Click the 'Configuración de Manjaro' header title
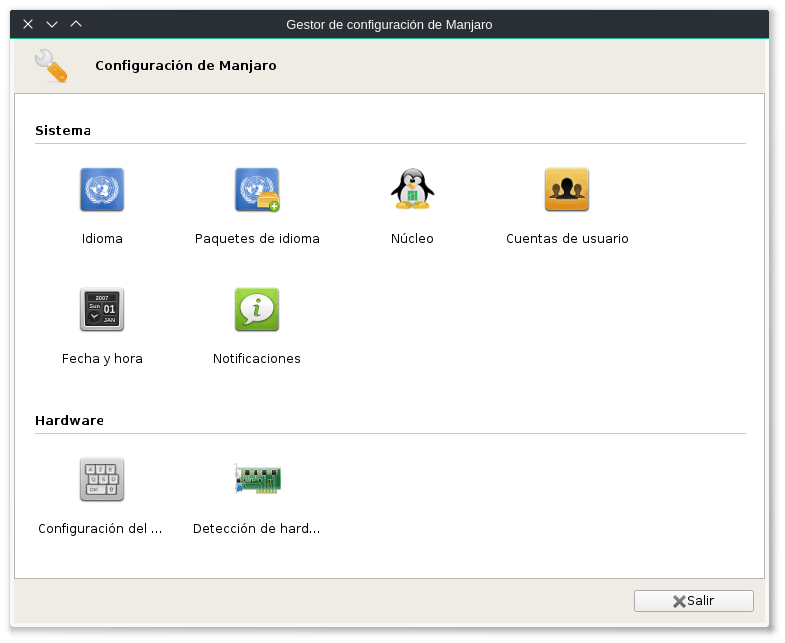This screenshot has width=785, height=643. coord(186,66)
